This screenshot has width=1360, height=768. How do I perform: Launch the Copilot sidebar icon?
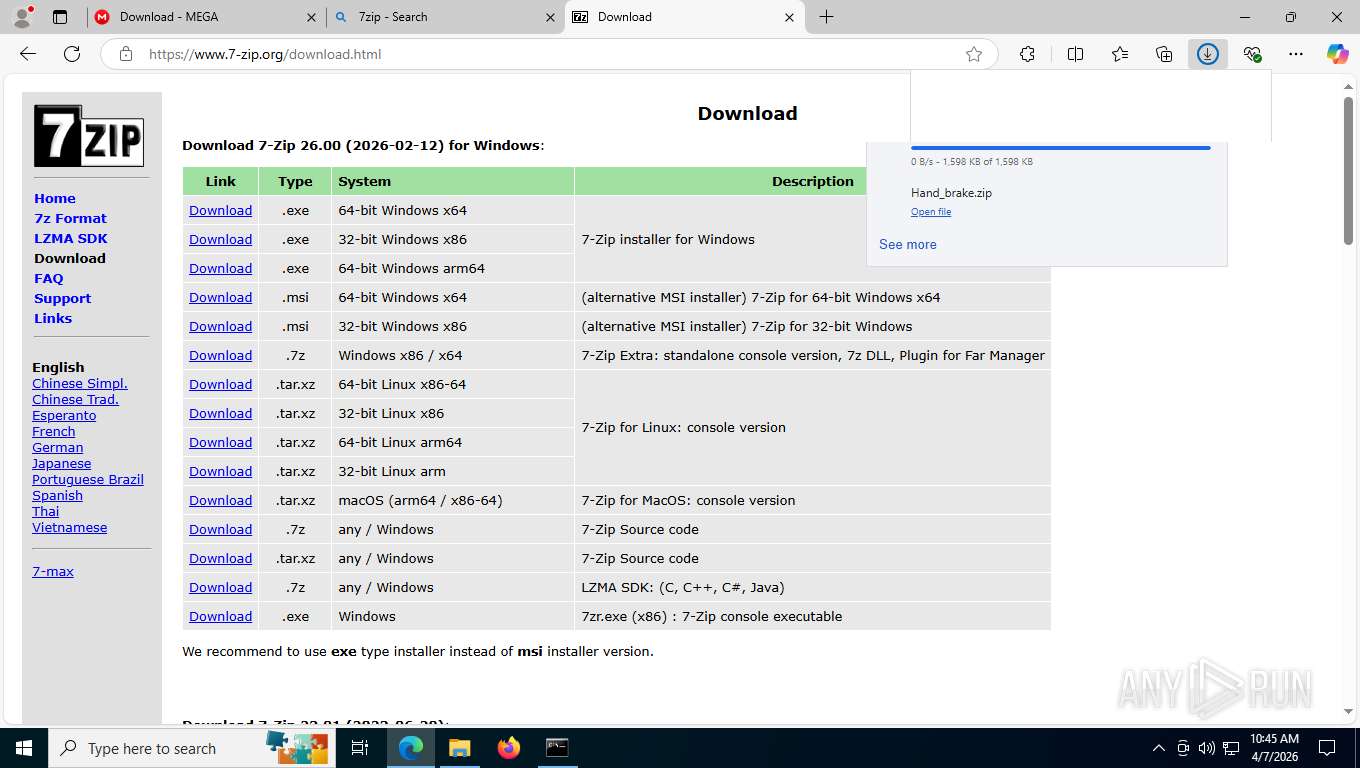tap(1337, 54)
